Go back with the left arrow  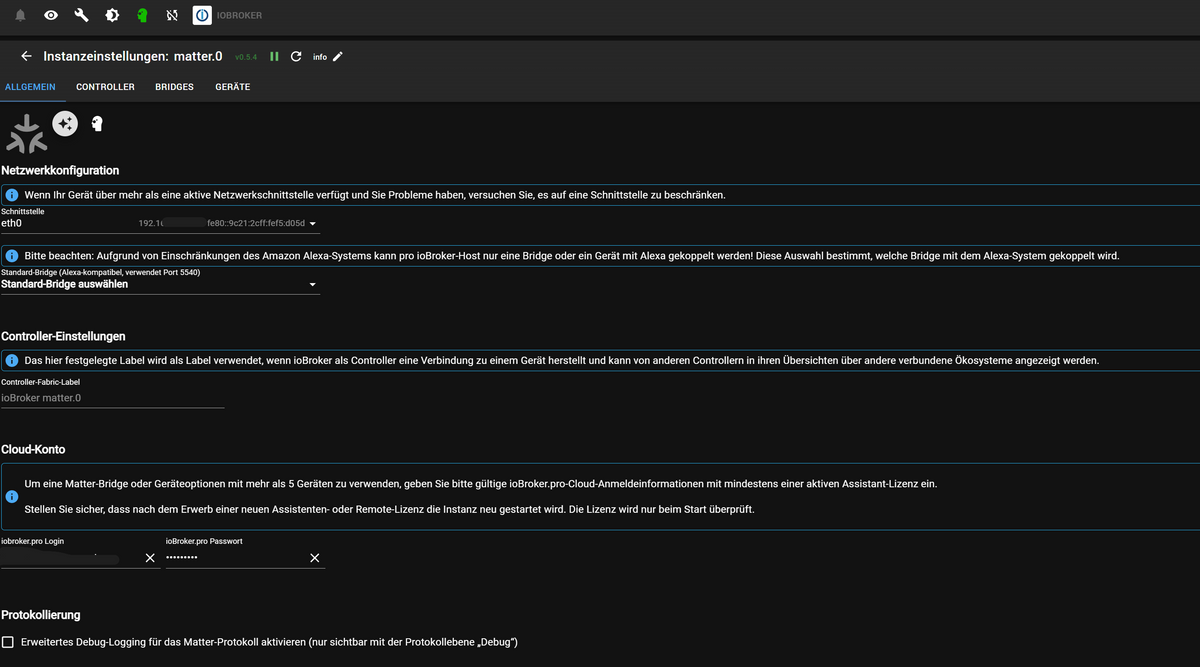[x=26, y=57]
